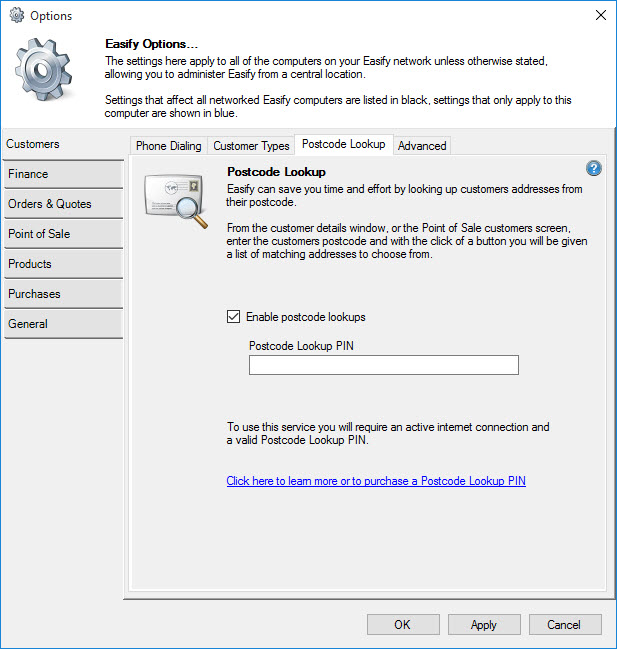Click into the Postcode Lookup PIN field

tap(383, 365)
